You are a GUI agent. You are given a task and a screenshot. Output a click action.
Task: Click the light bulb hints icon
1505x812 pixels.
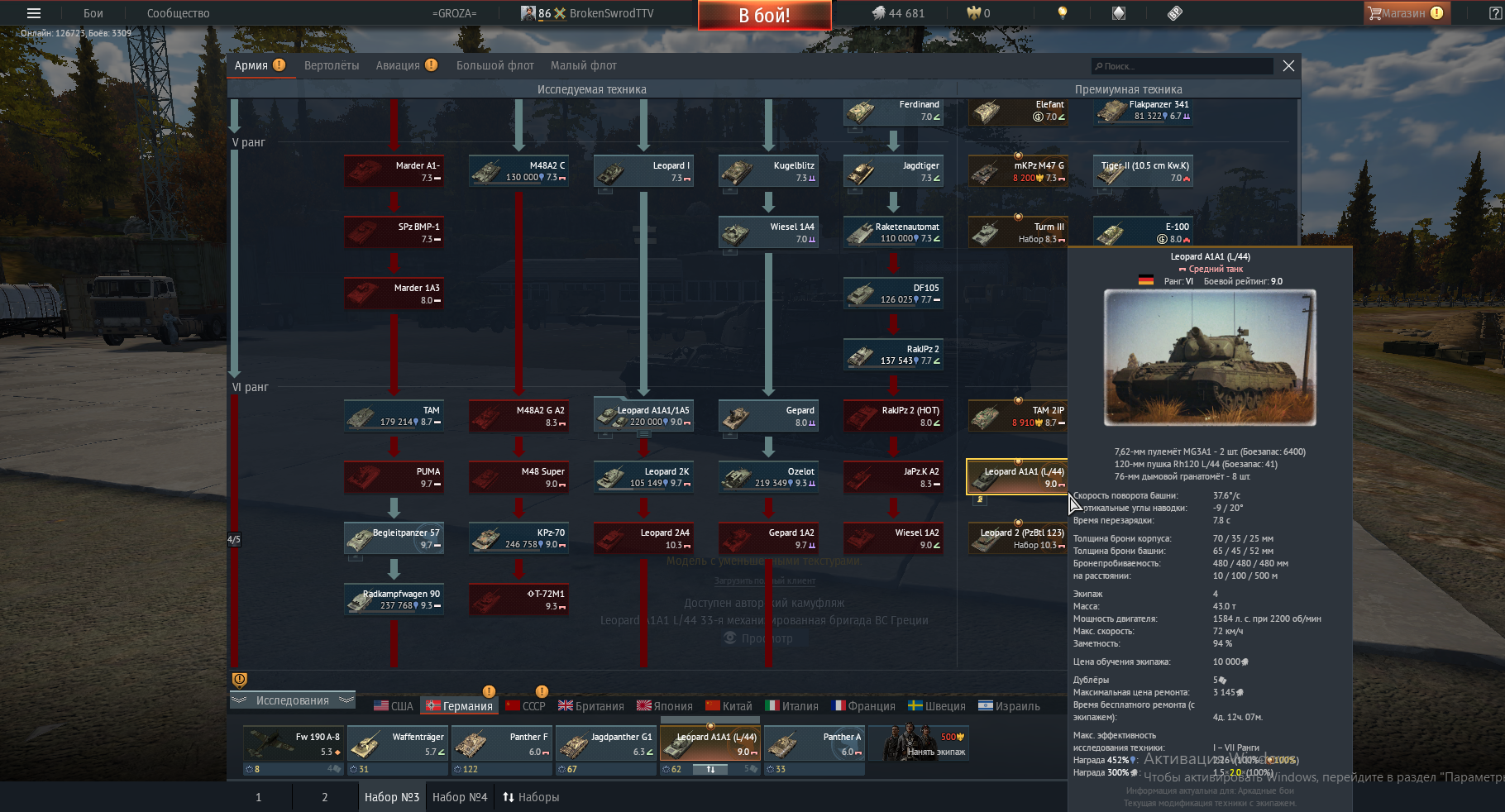(1063, 13)
